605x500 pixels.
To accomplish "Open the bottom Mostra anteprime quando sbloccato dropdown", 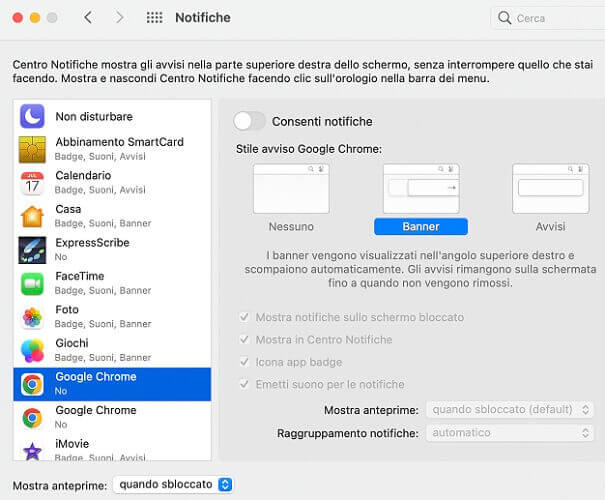I will point(172,485).
